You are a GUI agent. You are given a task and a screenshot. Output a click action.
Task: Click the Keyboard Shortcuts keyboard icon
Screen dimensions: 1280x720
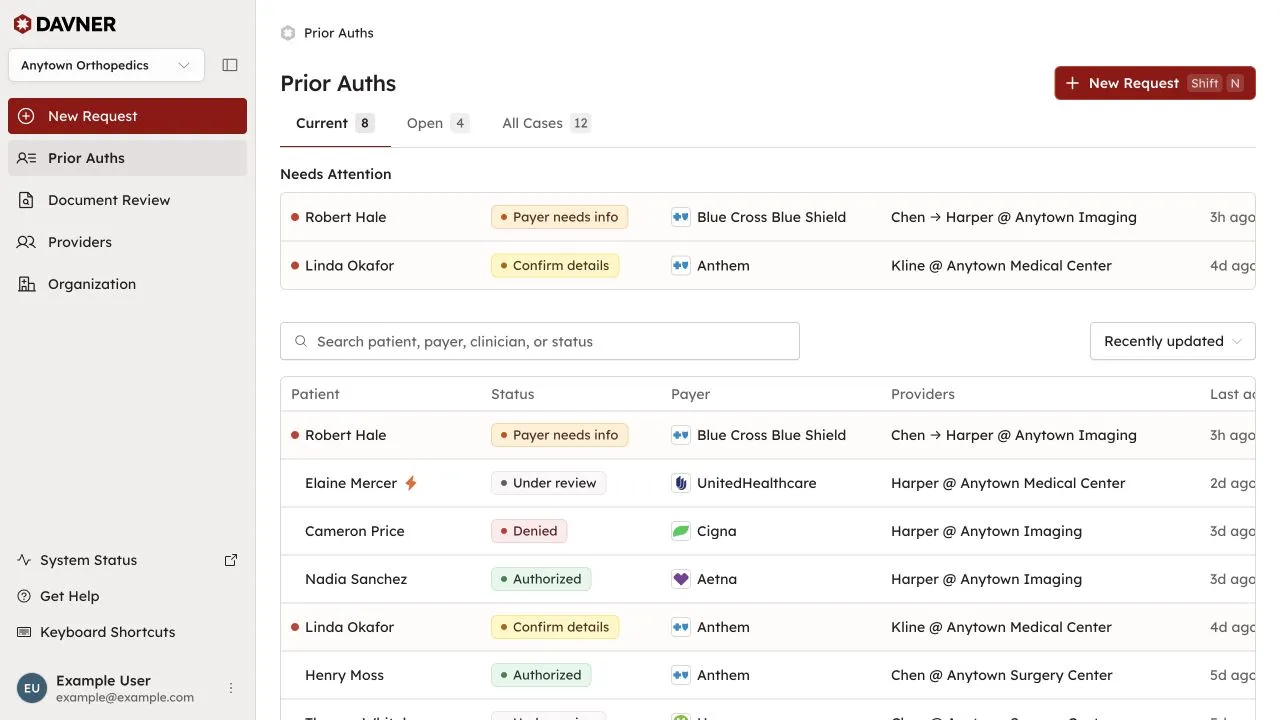(x=25, y=632)
